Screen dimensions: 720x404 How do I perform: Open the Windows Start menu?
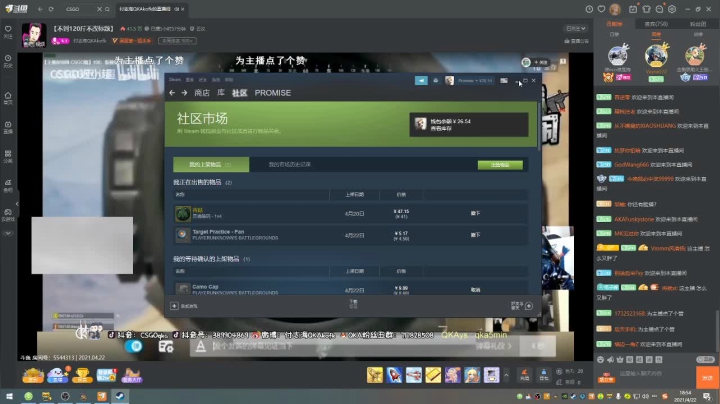[x=9, y=396]
